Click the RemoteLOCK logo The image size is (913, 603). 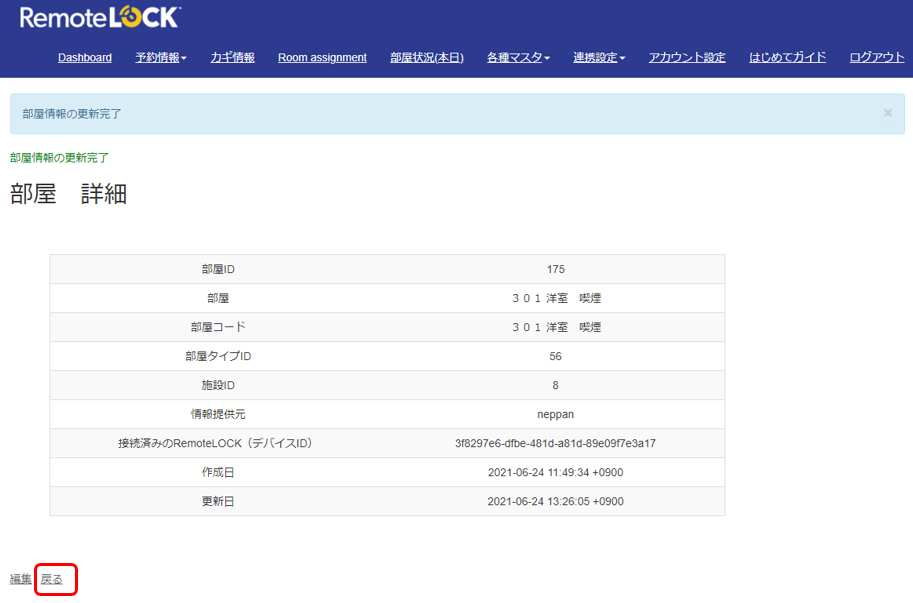pos(100,17)
